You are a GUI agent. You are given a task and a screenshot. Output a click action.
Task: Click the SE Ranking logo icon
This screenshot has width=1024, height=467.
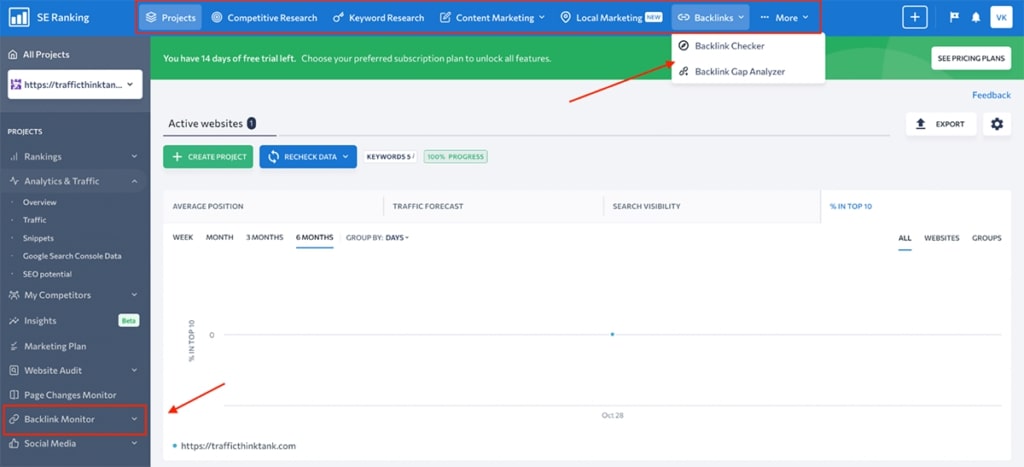pos(18,18)
